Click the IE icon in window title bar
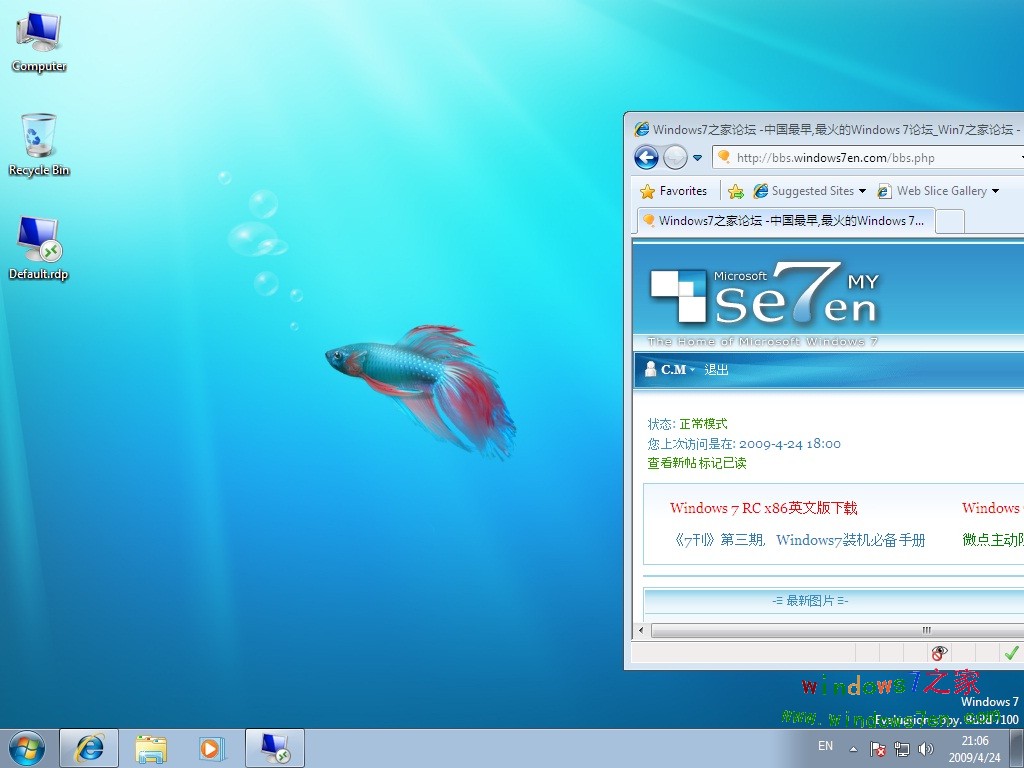1024x768 pixels. click(x=641, y=129)
